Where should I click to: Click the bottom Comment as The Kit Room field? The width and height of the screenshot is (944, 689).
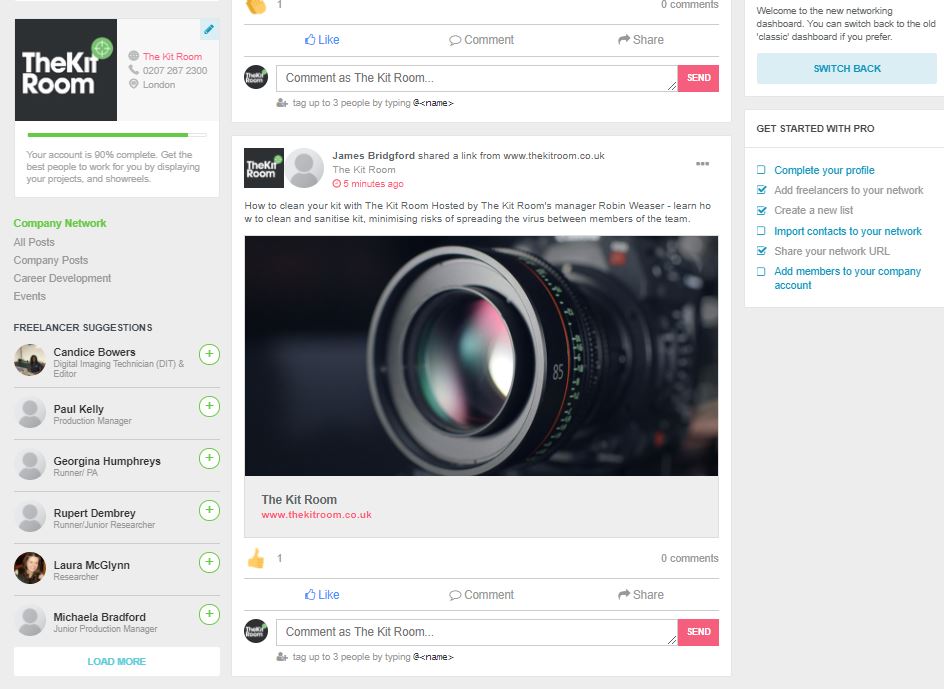pos(476,632)
